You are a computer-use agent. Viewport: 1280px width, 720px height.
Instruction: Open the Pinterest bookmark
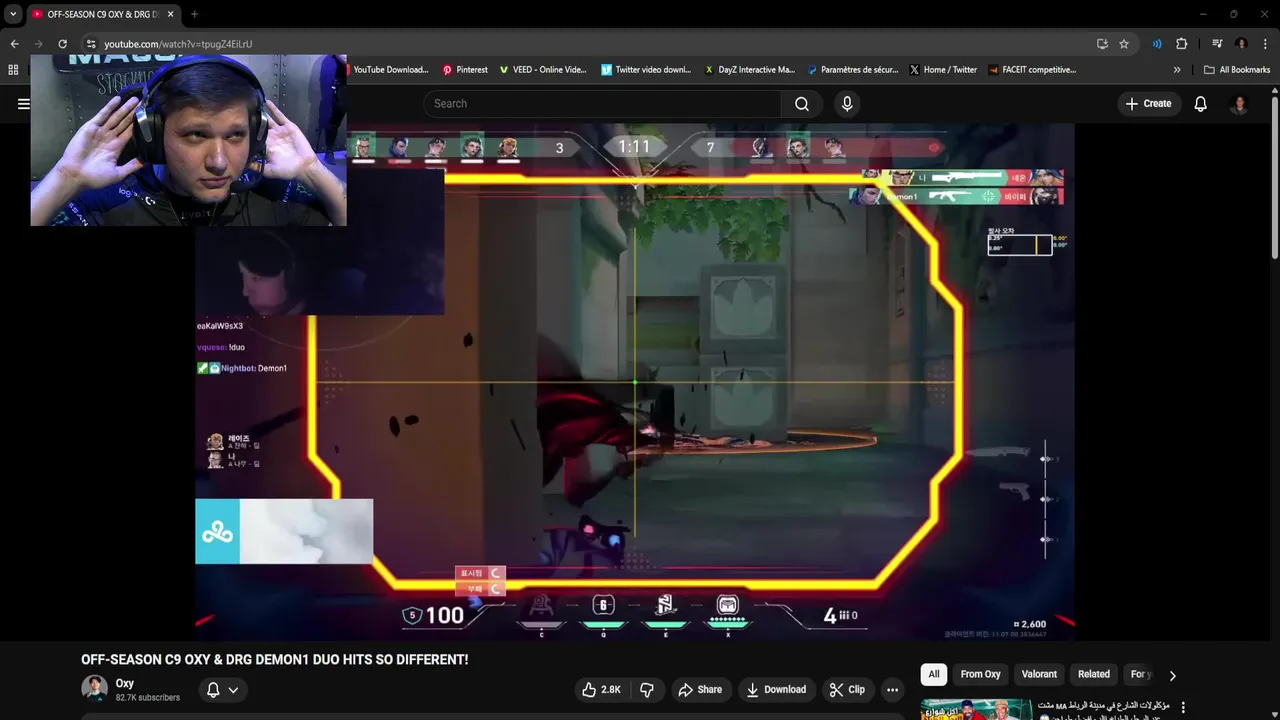point(465,70)
